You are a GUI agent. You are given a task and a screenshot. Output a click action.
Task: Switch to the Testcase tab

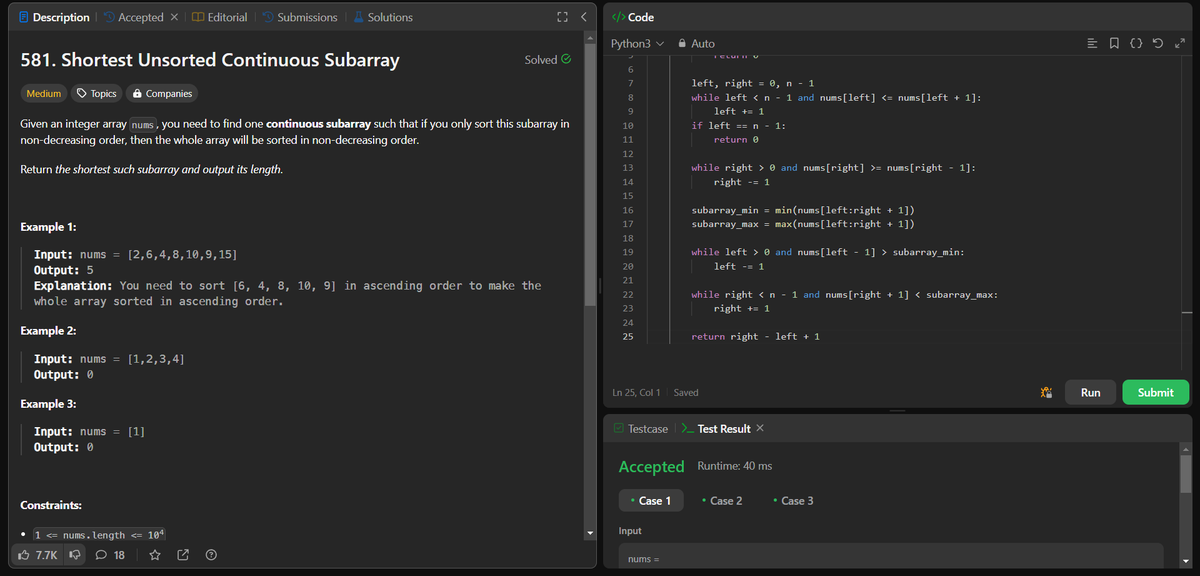coord(640,429)
